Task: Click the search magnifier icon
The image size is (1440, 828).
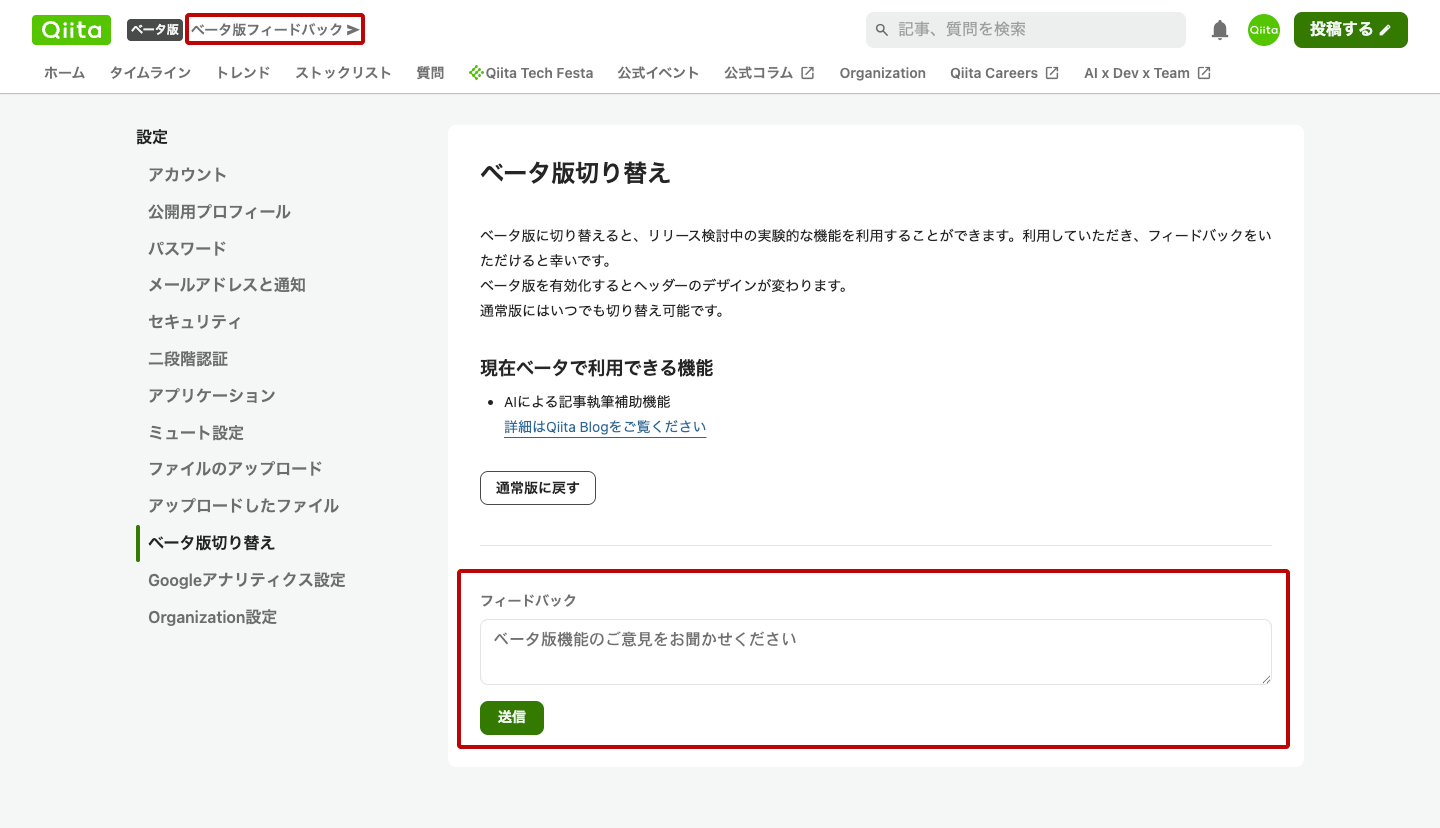Action: point(882,30)
